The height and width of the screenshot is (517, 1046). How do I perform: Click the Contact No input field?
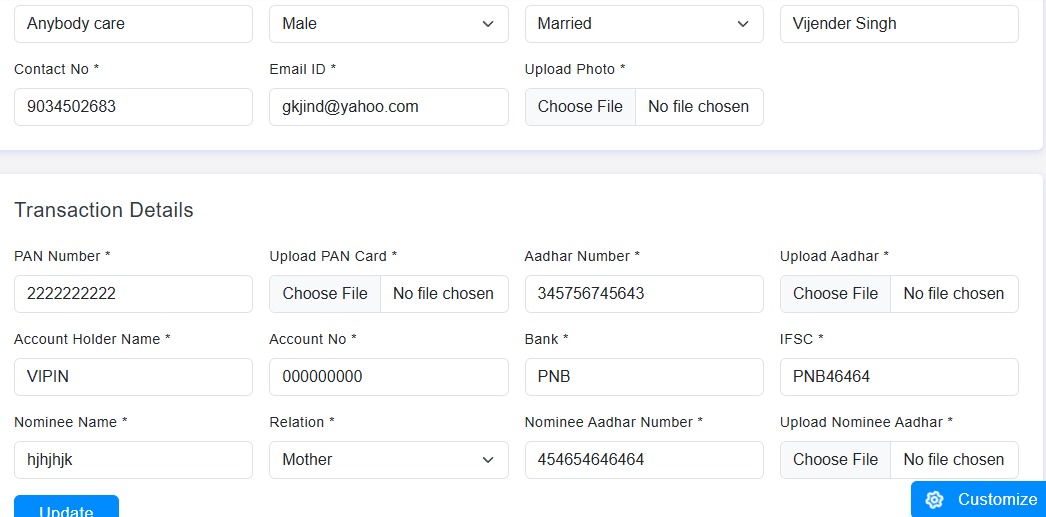133,107
